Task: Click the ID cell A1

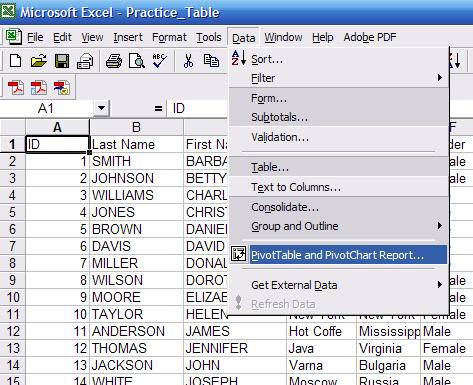Action: click(x=57, y=144)
